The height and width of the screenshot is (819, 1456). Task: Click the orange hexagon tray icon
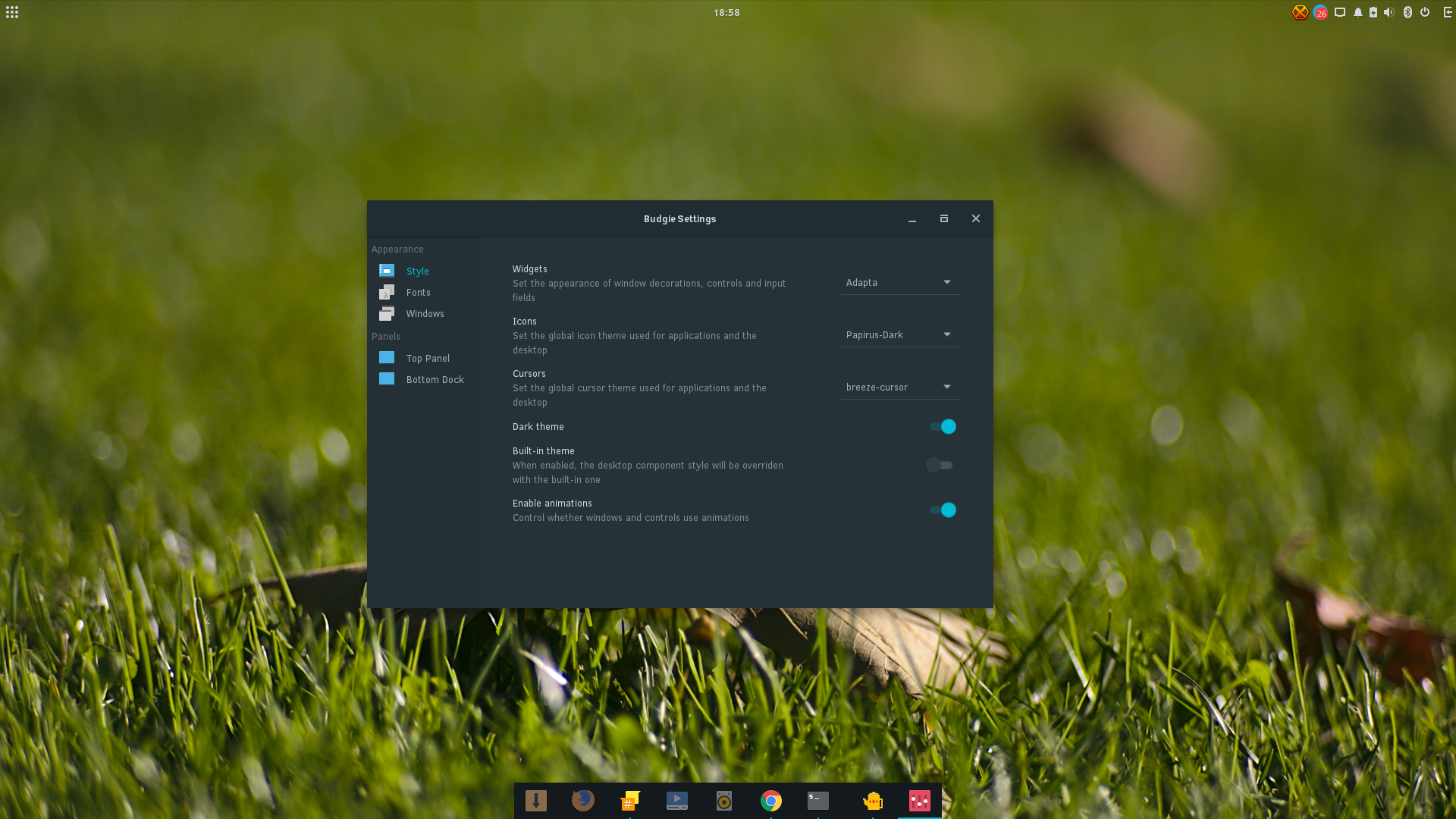point(1300,12)
